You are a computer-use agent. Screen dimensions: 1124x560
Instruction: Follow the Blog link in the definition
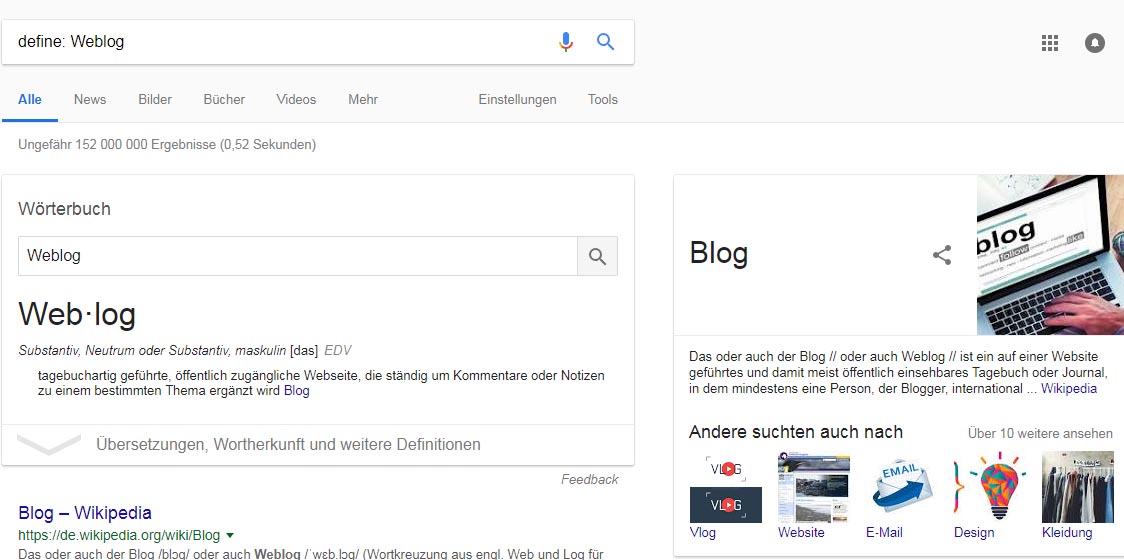tap(297, 391)
